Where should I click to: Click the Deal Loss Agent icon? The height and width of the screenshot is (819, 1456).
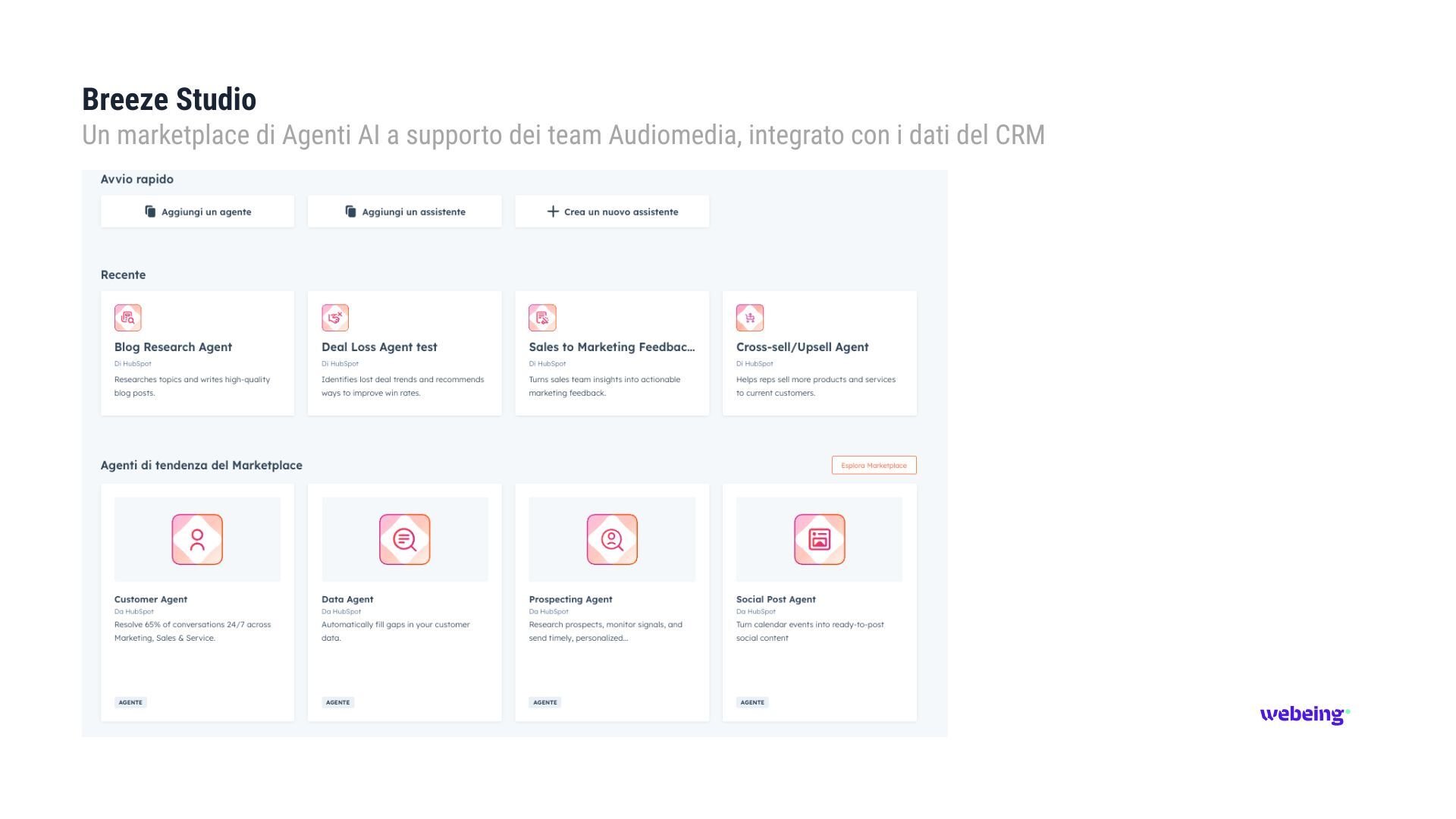pyautogui.click(x=334, y=318)
